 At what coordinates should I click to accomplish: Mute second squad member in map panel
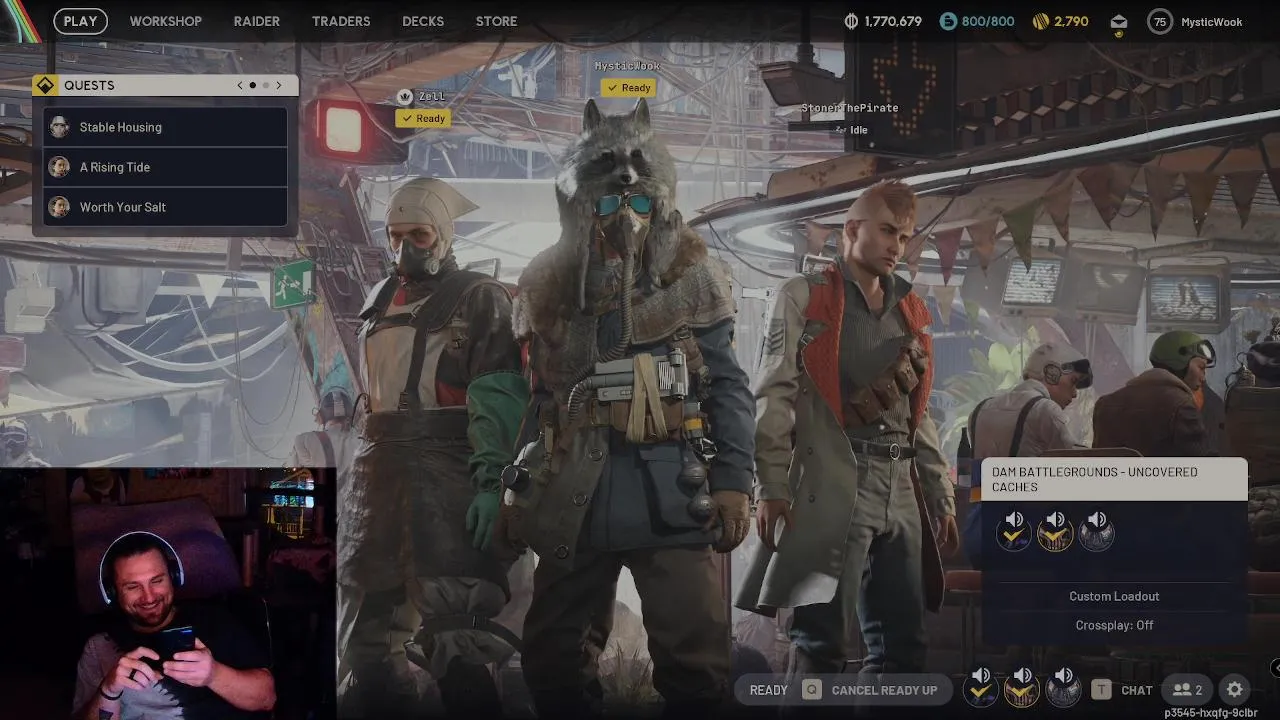[x=1055, y=531]
